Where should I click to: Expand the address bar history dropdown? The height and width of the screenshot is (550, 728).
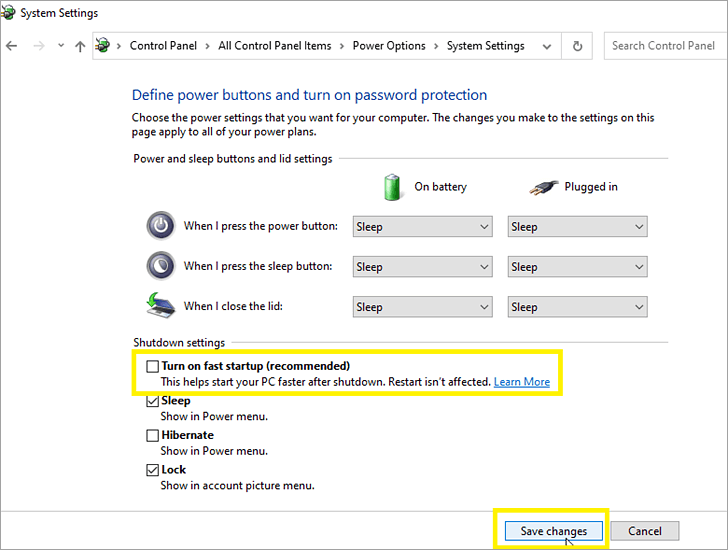tap(547, 46)
